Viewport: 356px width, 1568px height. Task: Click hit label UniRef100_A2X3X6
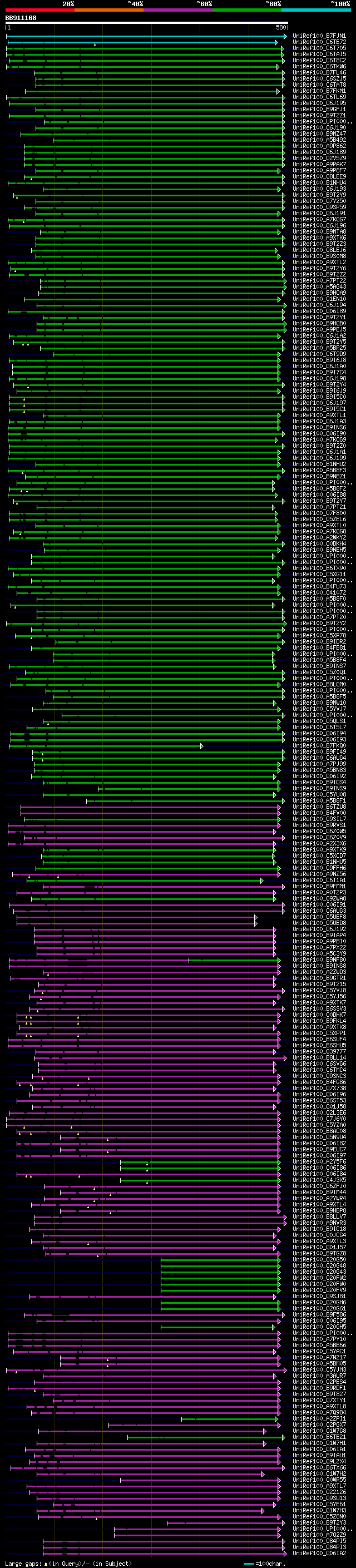tap(319, 843)
